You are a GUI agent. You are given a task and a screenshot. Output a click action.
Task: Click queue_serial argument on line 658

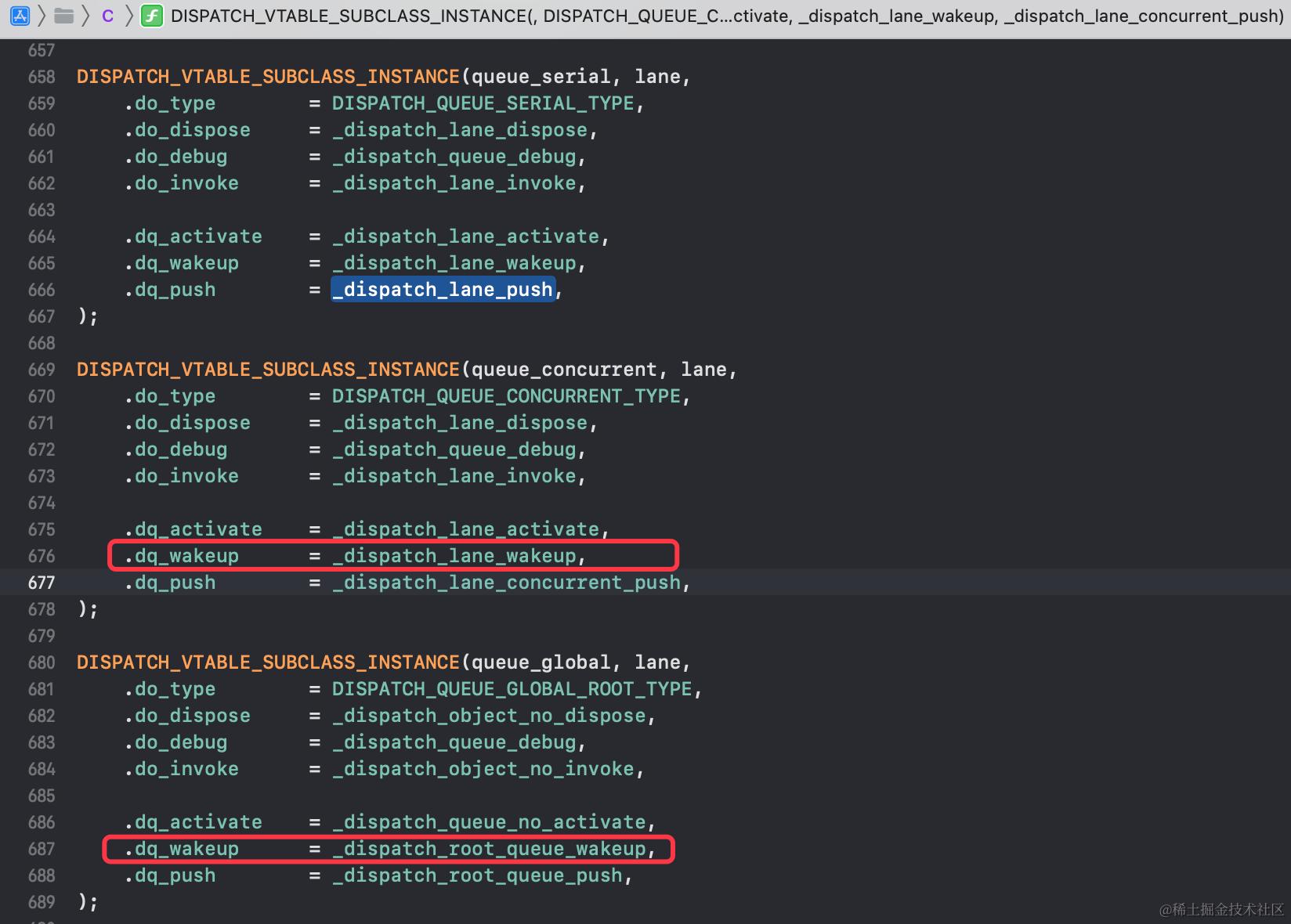tap(541, 77)
